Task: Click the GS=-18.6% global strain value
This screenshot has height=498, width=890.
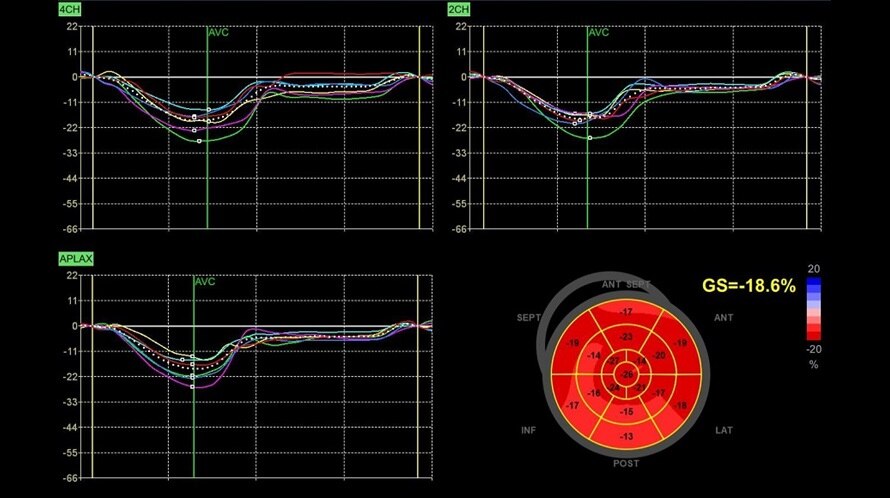Action: (x=748, y=286)
